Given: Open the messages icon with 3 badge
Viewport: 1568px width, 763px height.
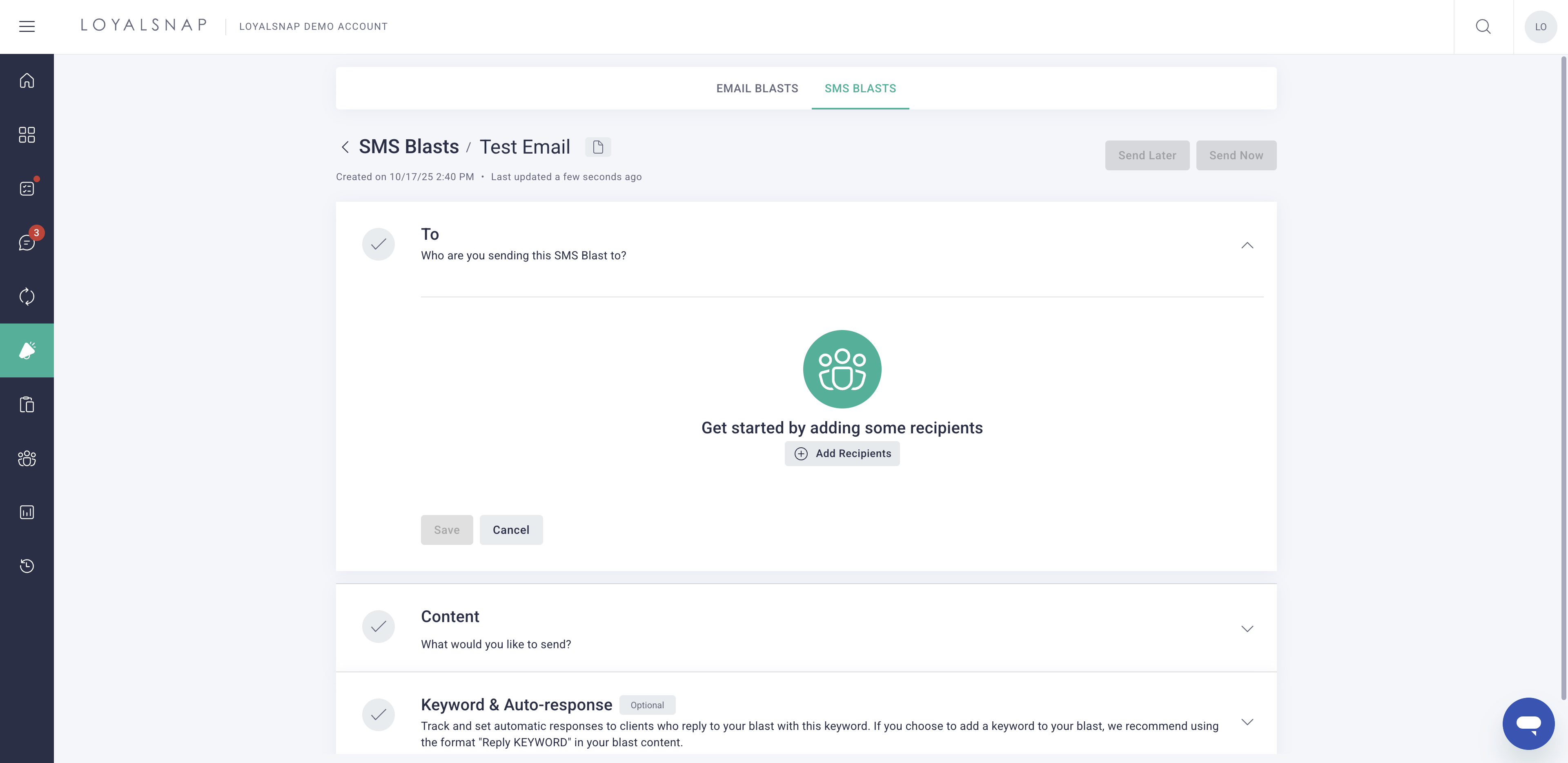Looking at the screenshot, I should [x=27, y=242].
